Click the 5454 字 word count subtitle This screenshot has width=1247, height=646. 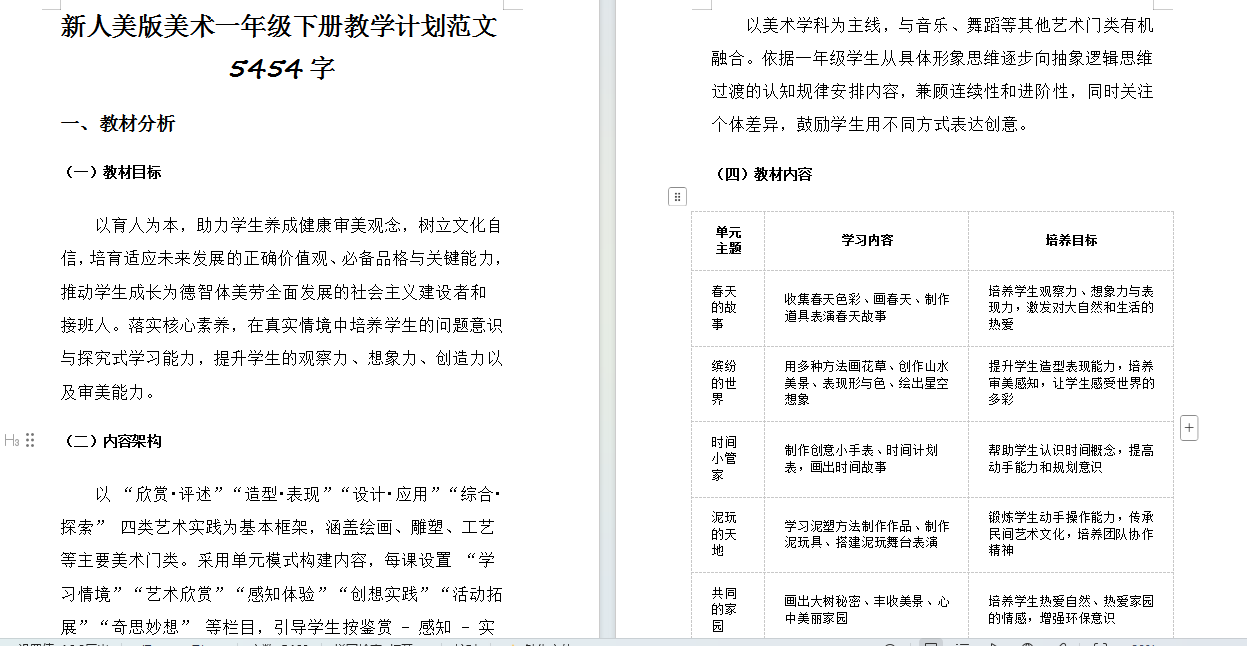(x=281, y=69)
